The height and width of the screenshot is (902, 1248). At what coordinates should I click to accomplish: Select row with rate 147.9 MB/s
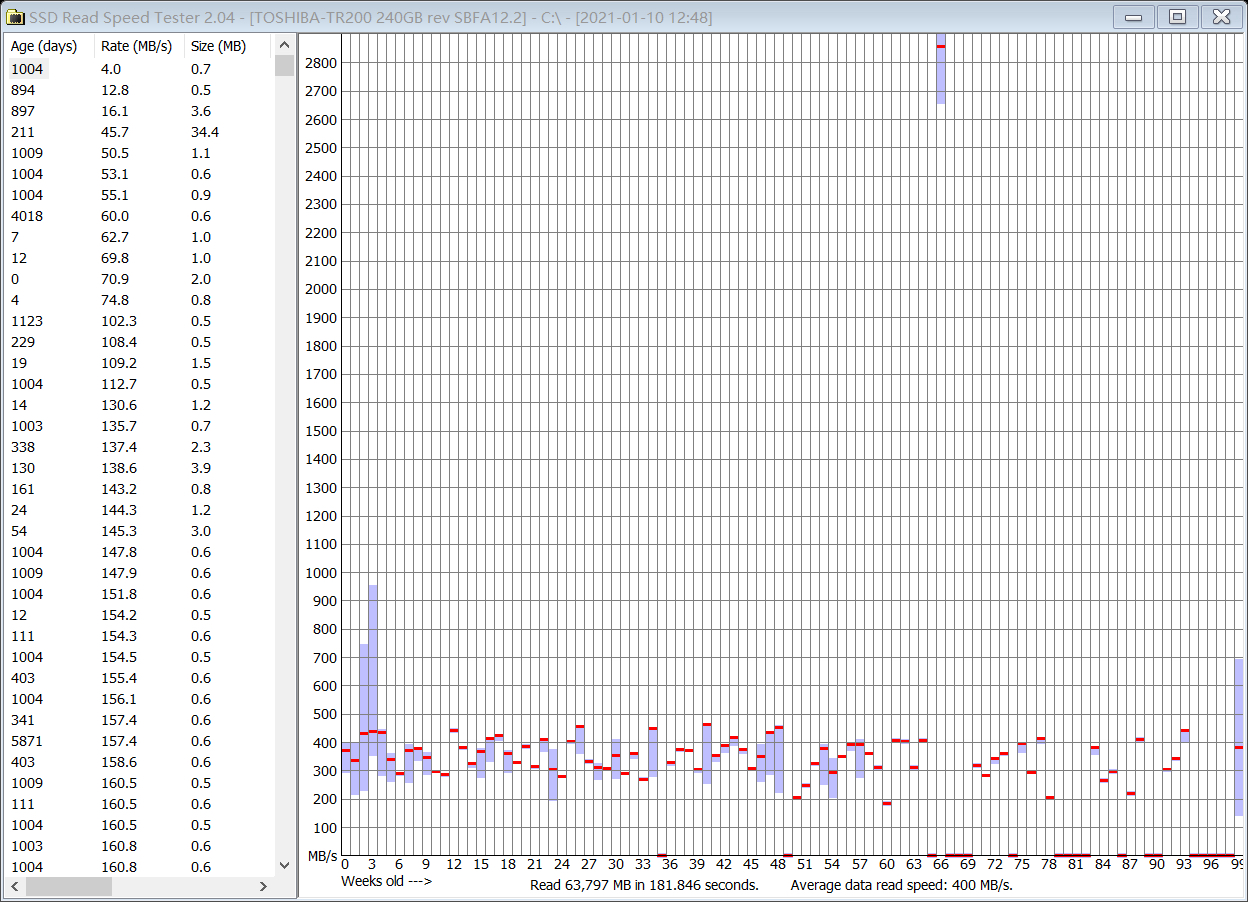pos(140,573)
